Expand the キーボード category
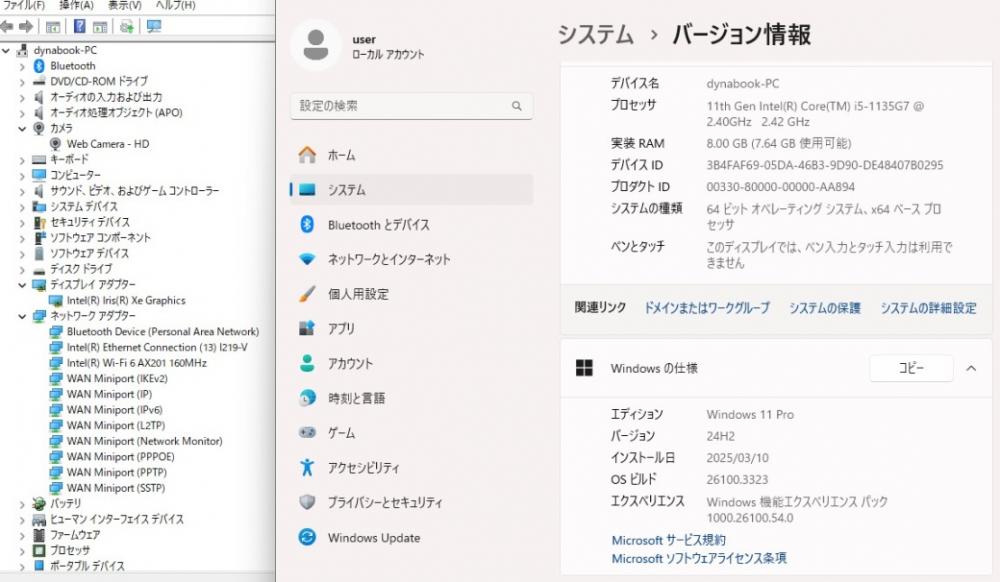This screenshot has height=582, width=1000. 22,160
